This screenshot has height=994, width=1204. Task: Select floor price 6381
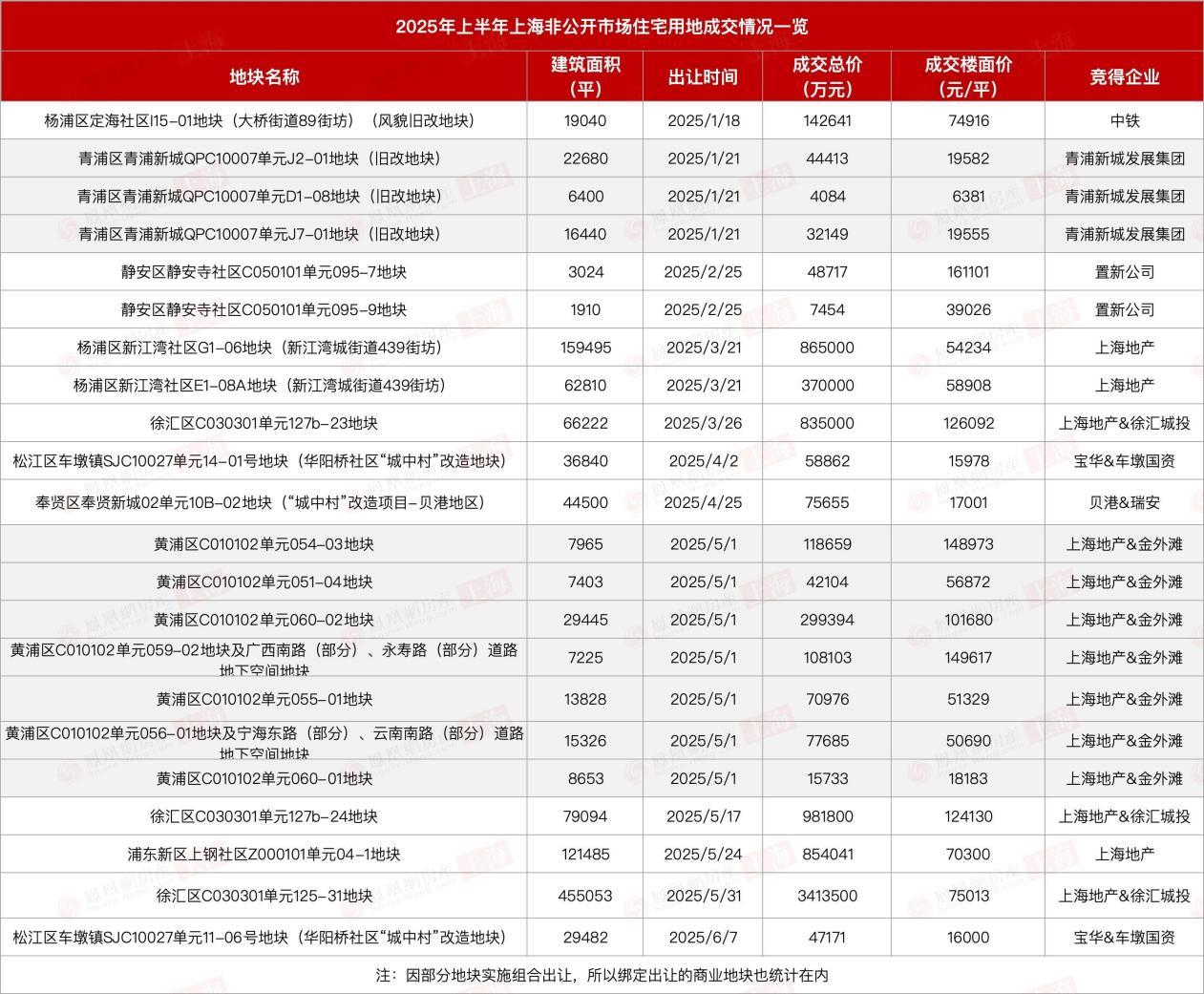pos(968,197)
